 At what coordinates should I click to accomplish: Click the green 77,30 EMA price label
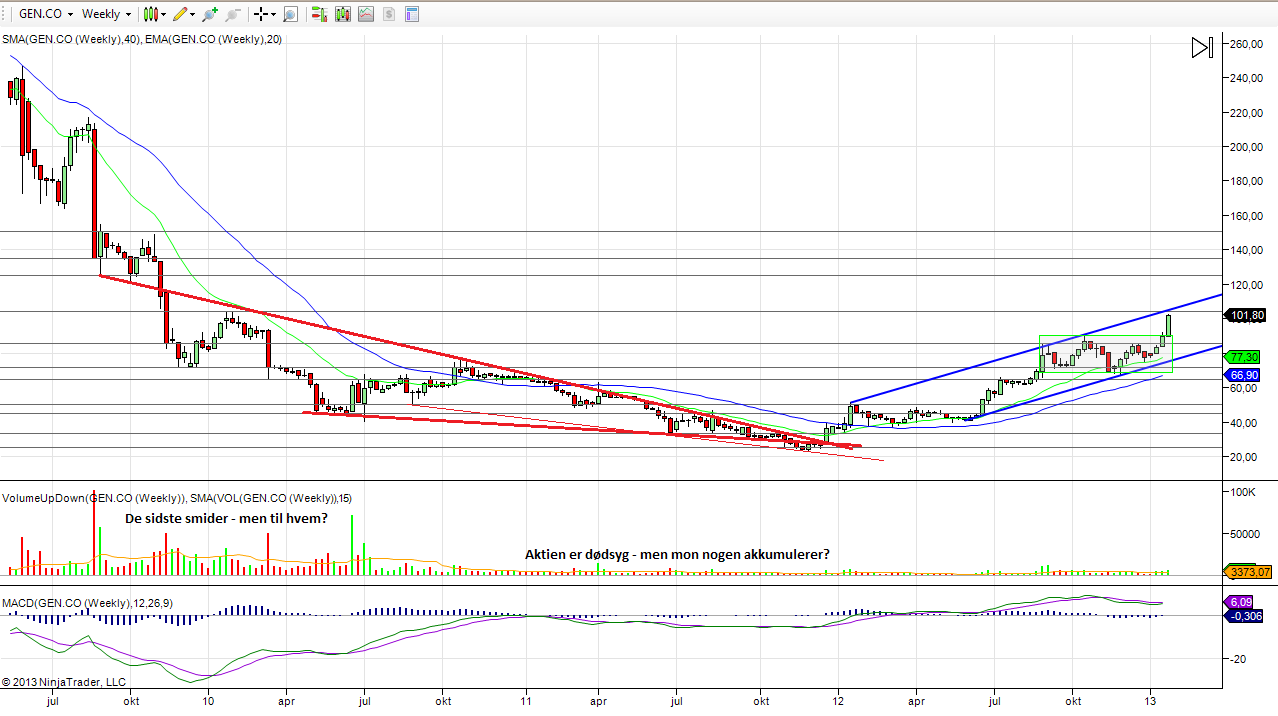pyautogui.click(x=1243, y=357)
